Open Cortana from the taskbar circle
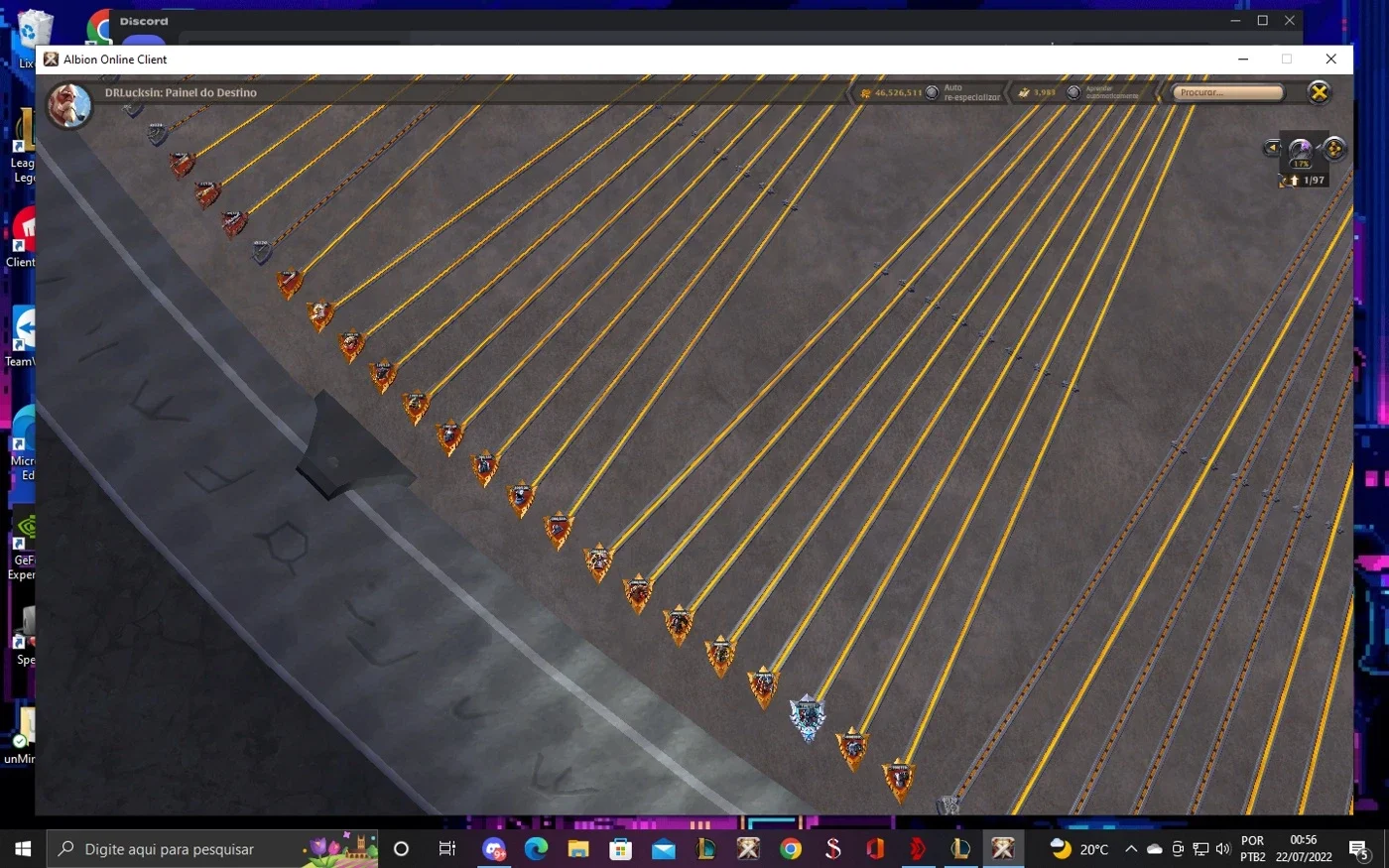This screenshot has width=1389, height=868. pyautogui.click(x=401, y=849)
